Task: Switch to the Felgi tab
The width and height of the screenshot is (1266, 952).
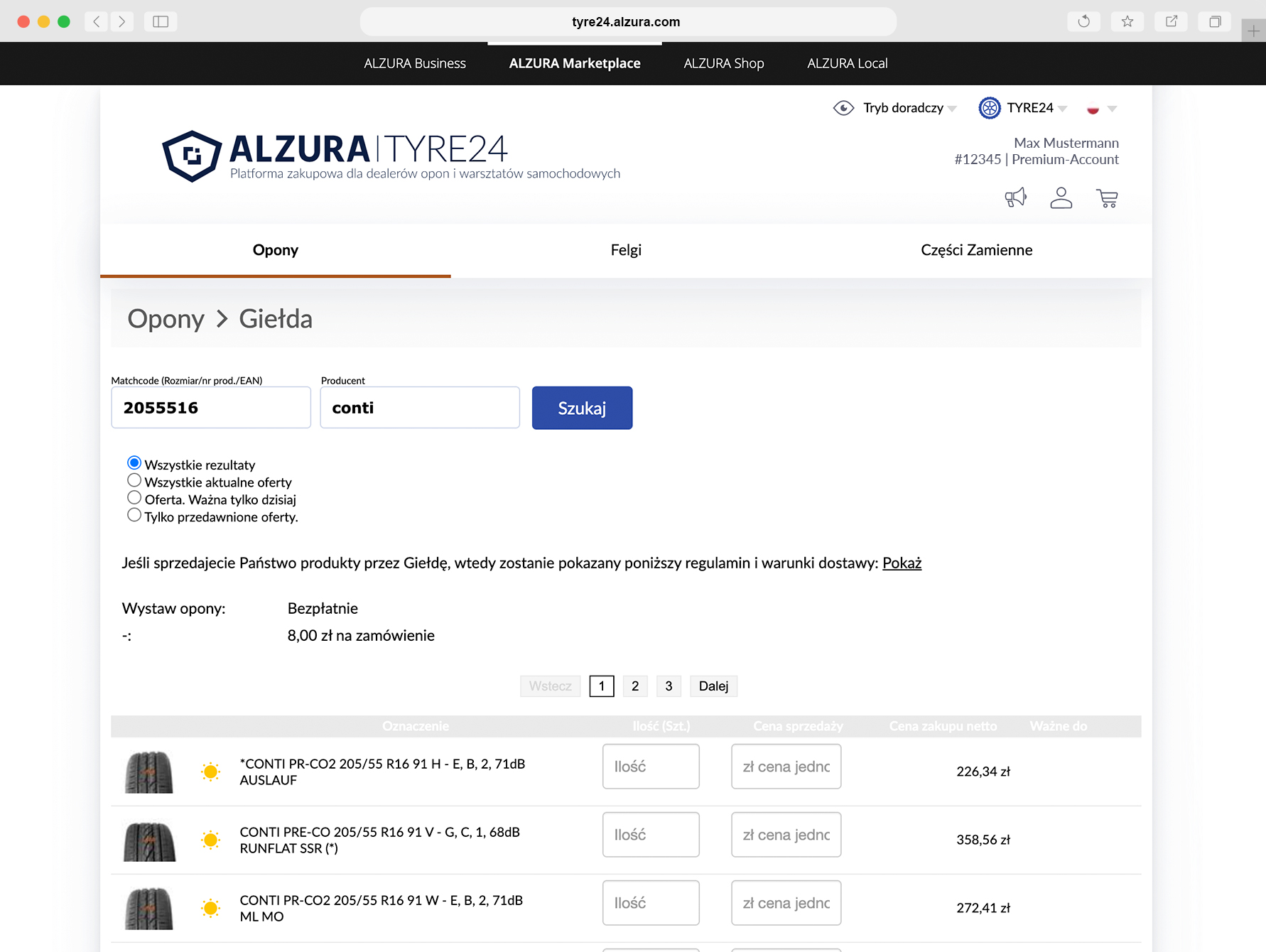Action: click(x=626, y=250)
